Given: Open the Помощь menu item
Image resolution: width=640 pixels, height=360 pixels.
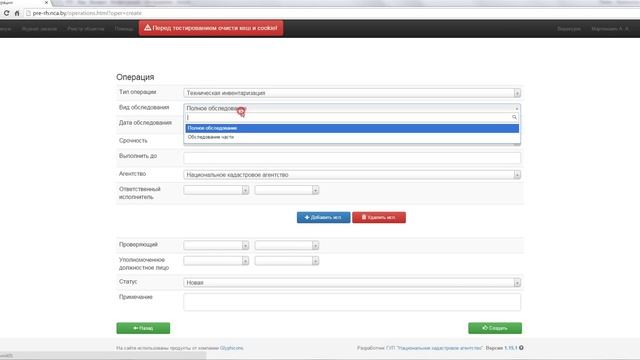Looking at the screenshot, I should point(124,29).
